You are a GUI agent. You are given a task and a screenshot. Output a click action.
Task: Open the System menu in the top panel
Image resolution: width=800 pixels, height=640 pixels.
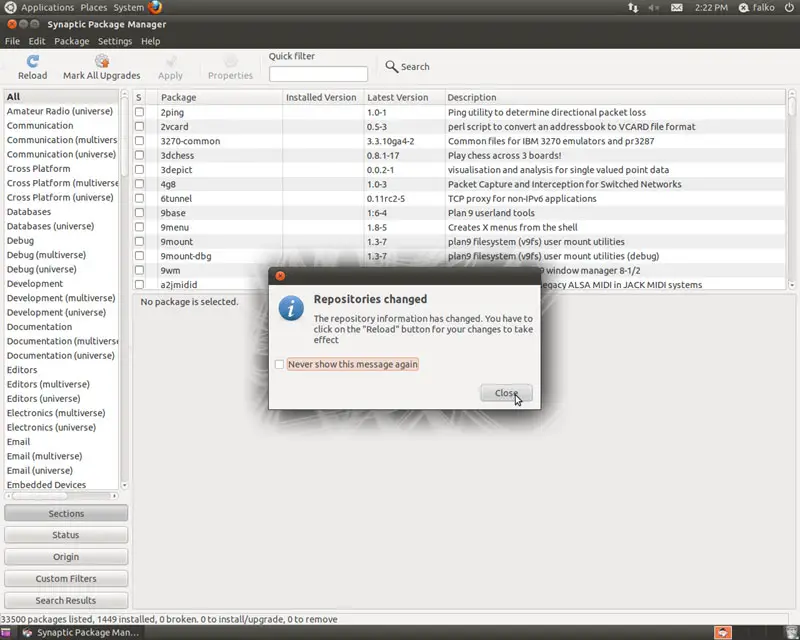[129, 8]
